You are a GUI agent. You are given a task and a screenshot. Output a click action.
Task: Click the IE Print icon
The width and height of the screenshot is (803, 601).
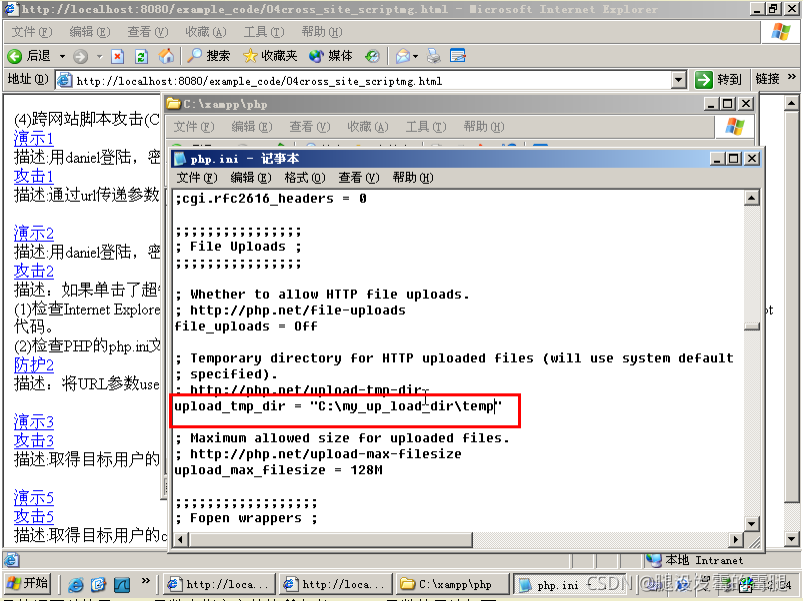click(x=434, y=56)
